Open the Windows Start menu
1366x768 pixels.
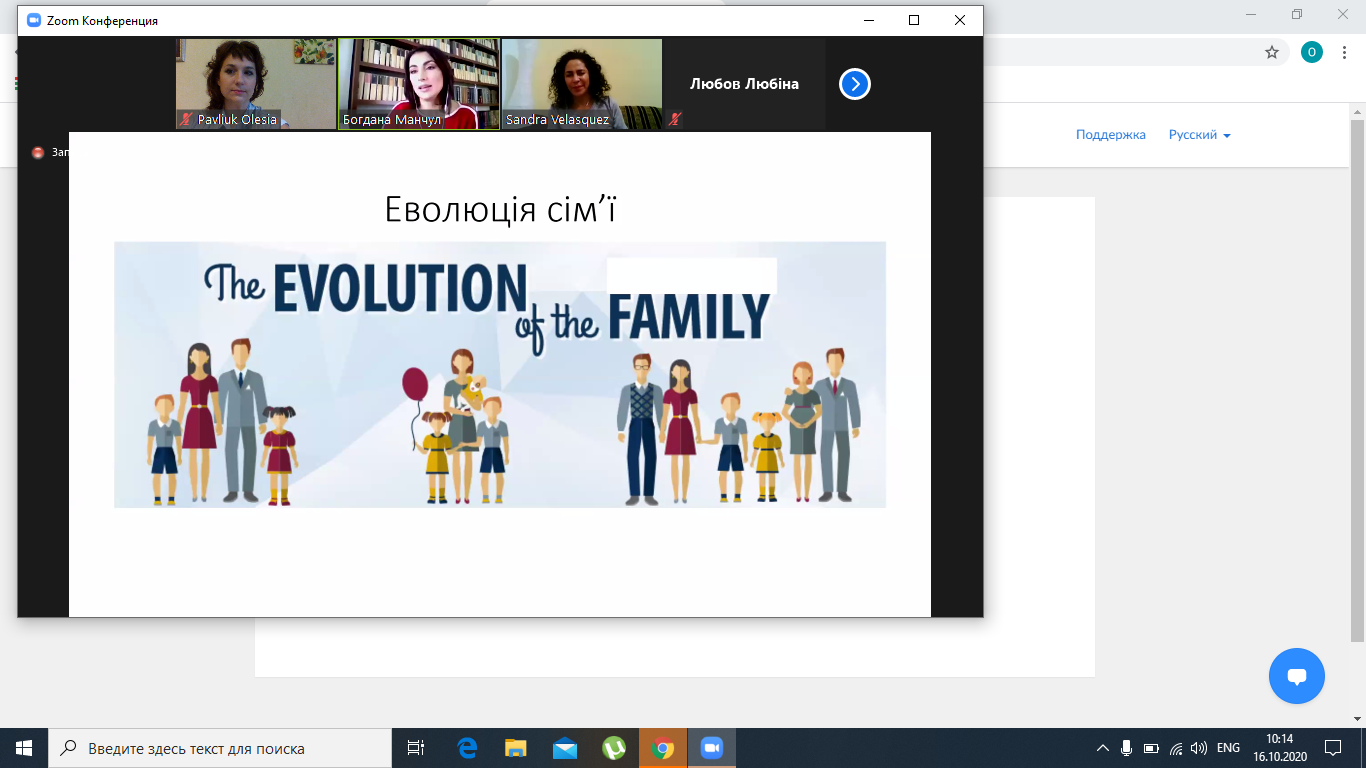[24, 748]
